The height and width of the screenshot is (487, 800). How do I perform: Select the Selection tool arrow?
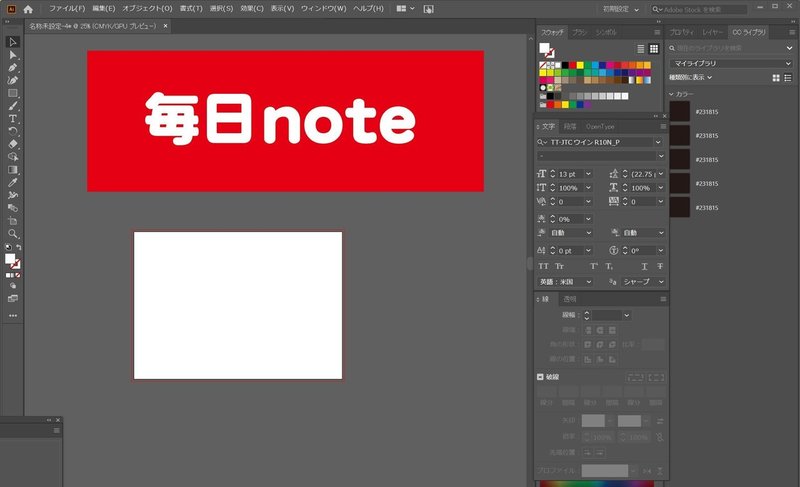(x=13, y=42)
